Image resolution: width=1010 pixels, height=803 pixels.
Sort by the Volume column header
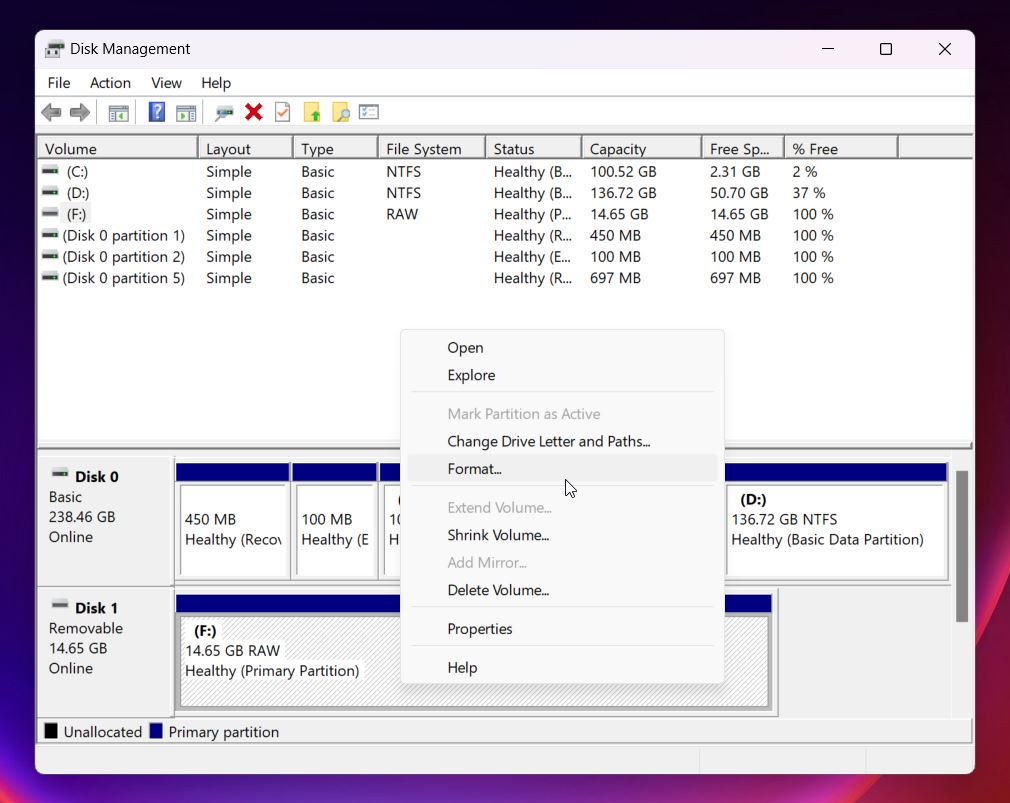(117, 149)
